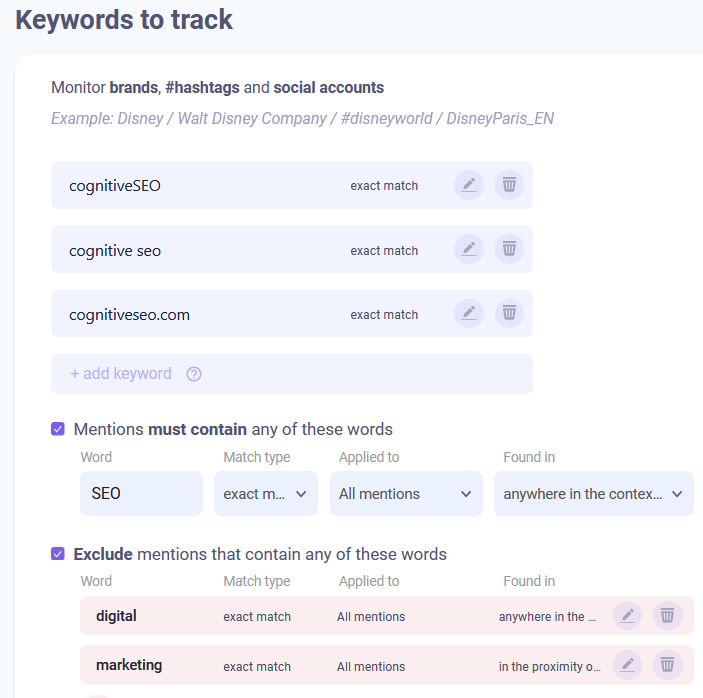Viewport: 703px width, 698px height.
Task: Delete the cognitiveseo.com keyword
Action: 509,313
